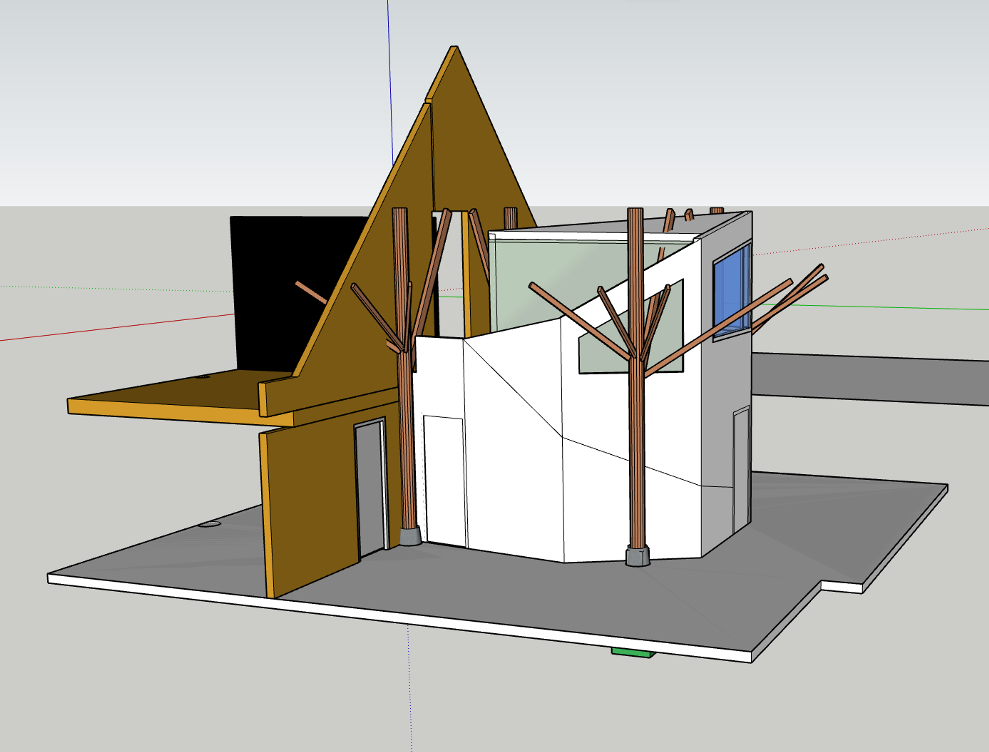Click the narrow gray door beneath the blue window
The height and width of the screenshot is (752, 989).
(741, 469)
